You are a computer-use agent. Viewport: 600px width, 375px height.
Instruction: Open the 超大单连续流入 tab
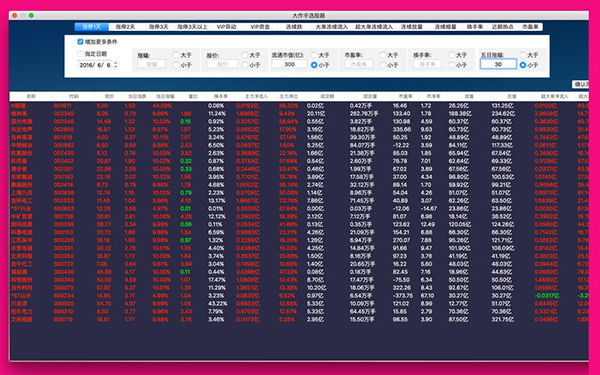pos(374,27)
